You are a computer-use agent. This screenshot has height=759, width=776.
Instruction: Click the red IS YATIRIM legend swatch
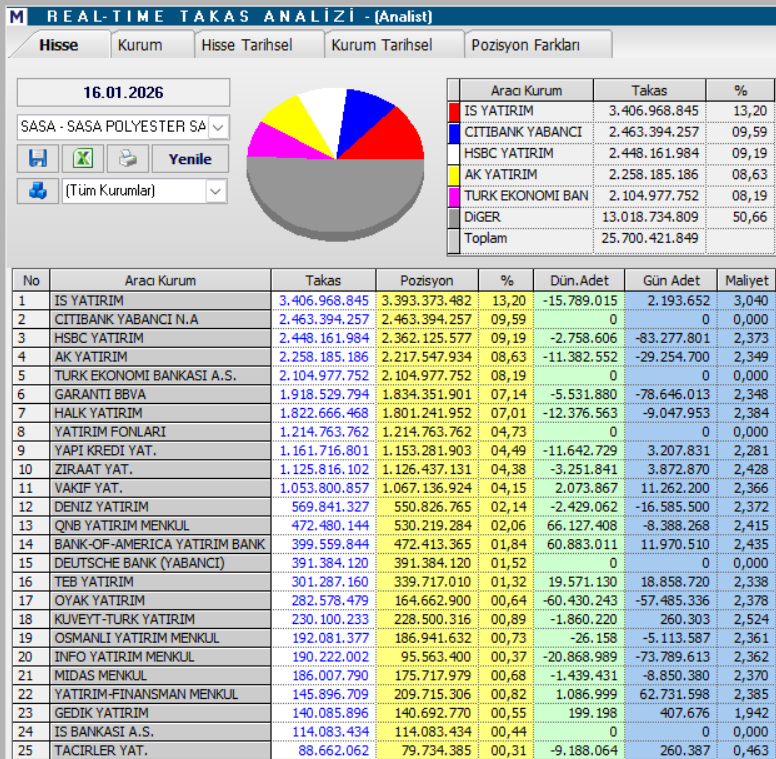click(x=454, y=111)
